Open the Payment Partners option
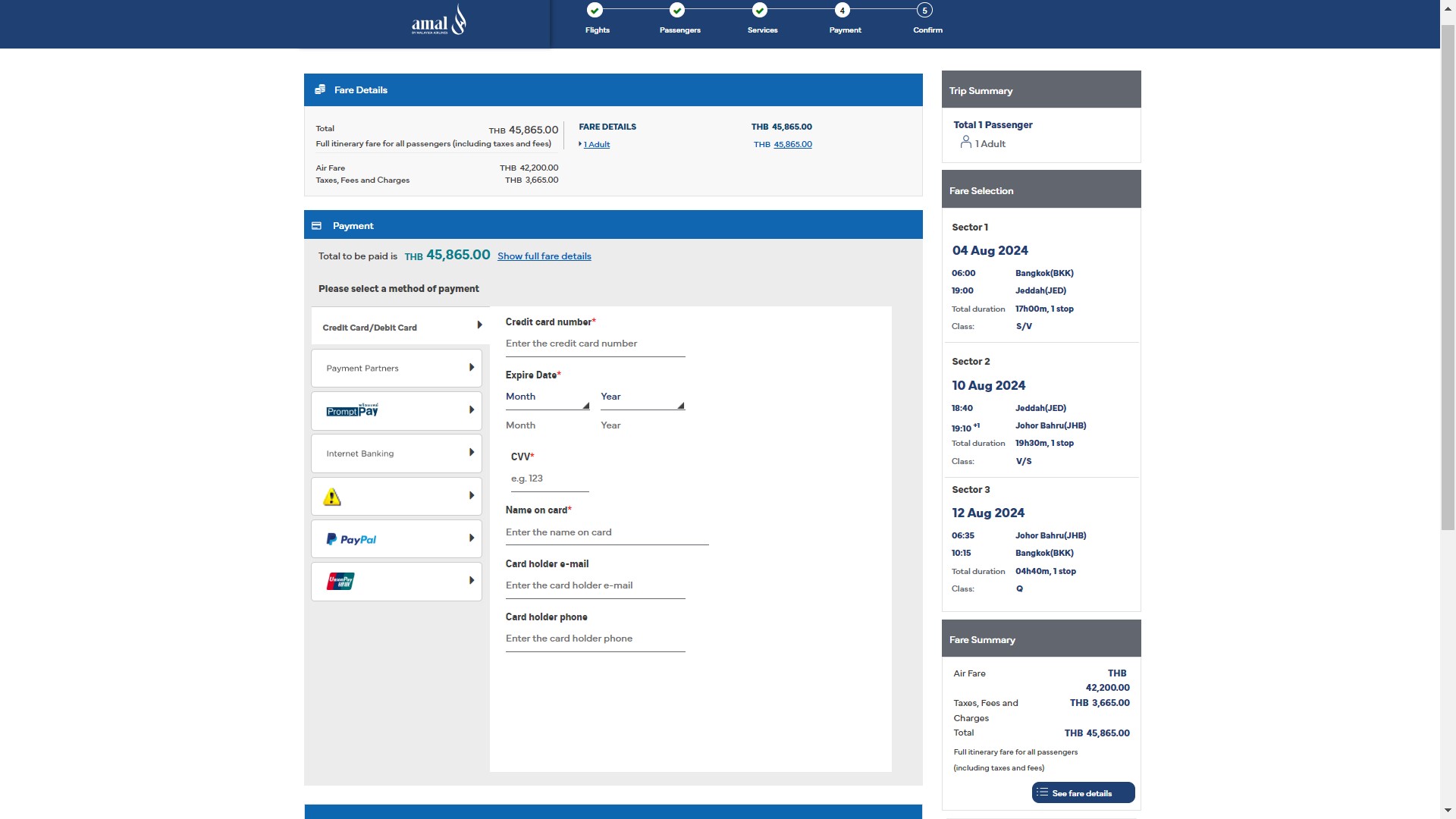 [396, 369]
